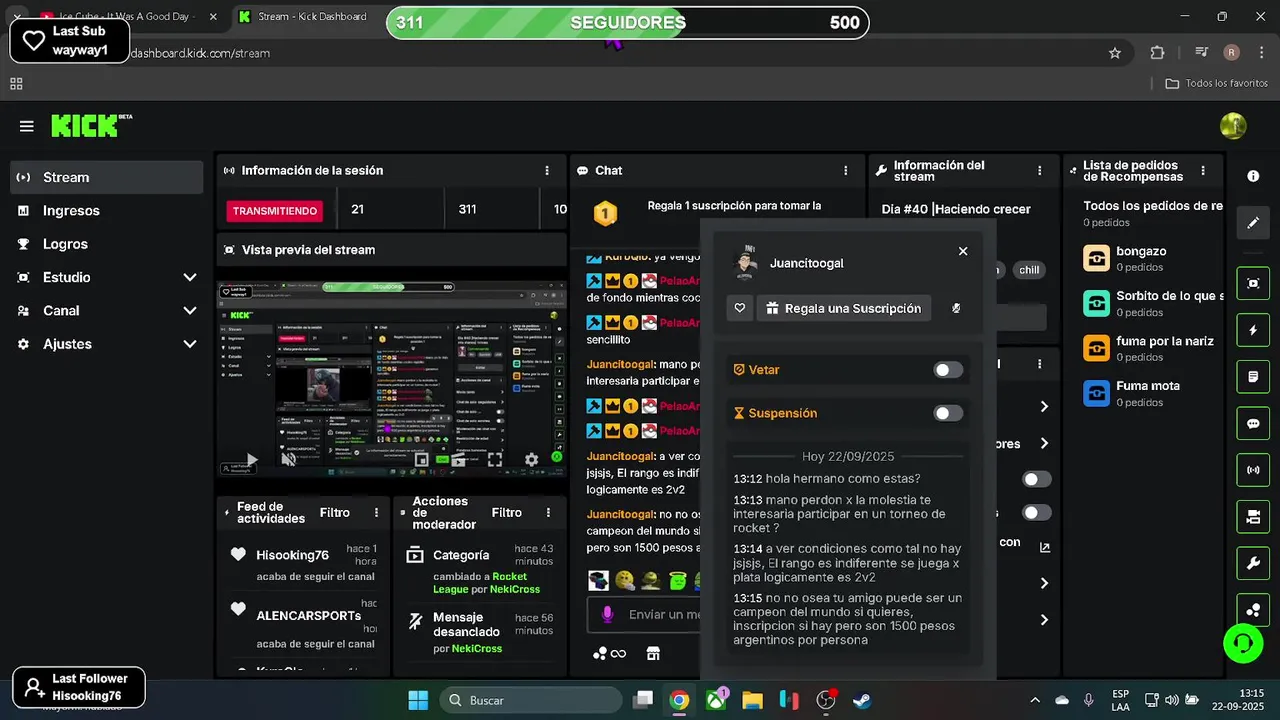The width and height of the screenshot is (1280, 720).
Task: Enter fullscreen on the stream preview player
Action: (x=494, y=460)
